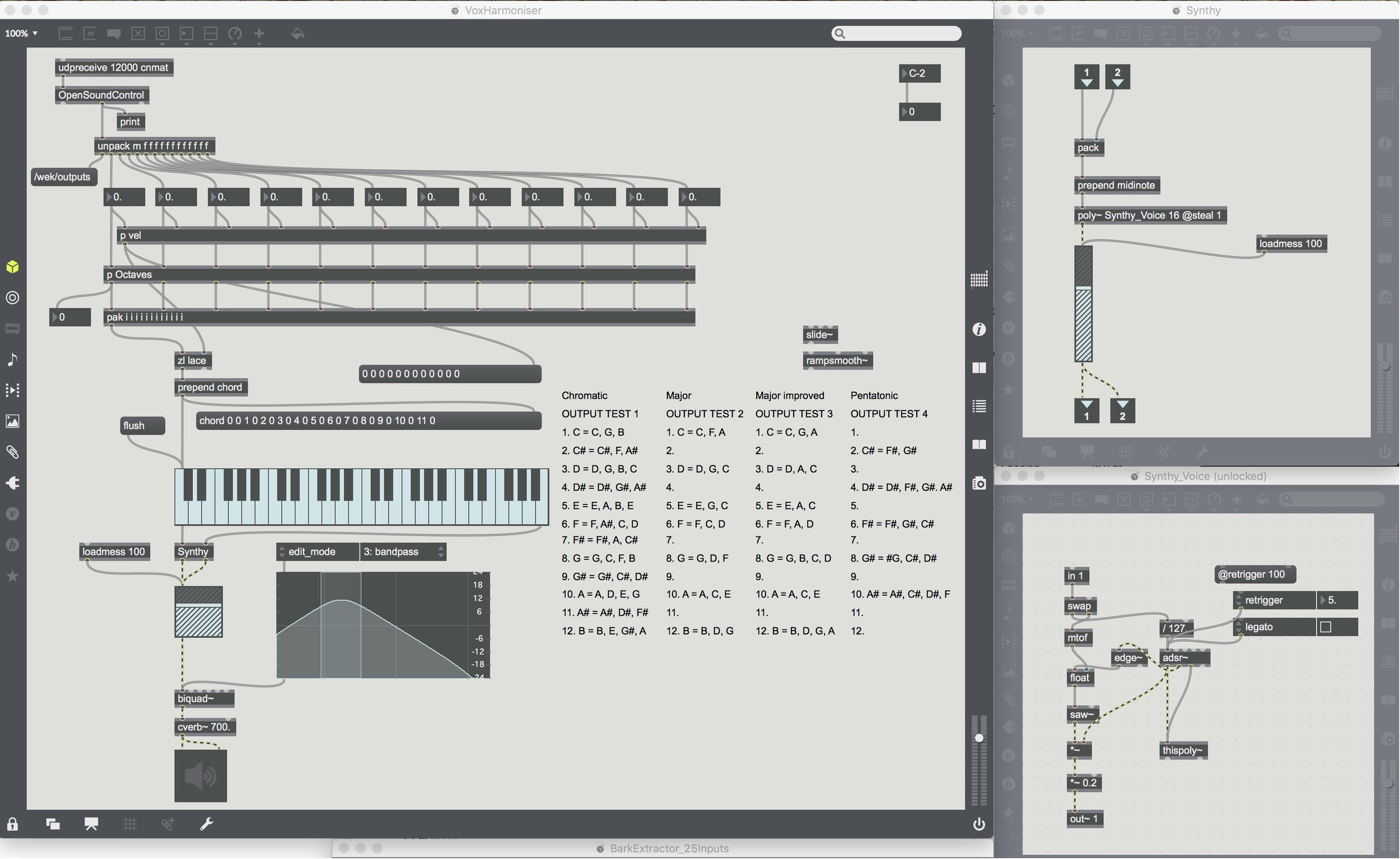
Task: Open the edit_mode attribute menu
Action: click(x=318, y=552)
